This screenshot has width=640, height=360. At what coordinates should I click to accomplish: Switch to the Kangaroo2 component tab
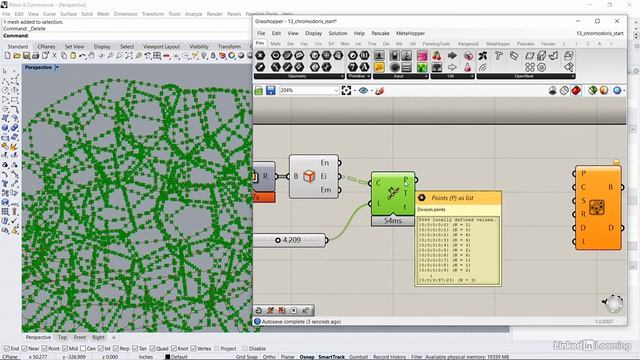coord(468,44)
